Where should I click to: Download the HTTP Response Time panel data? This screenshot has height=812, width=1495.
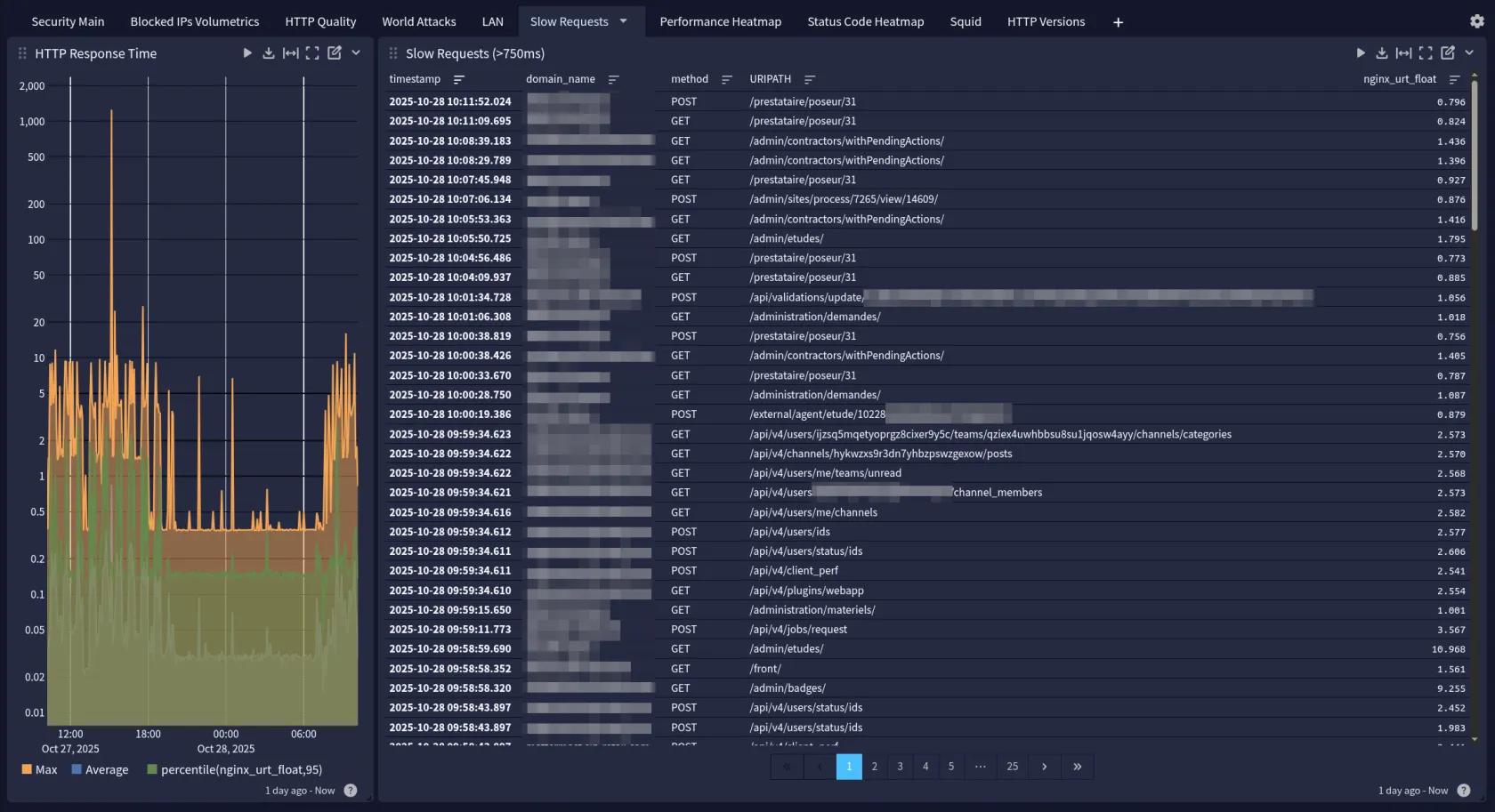click(269, 53)
